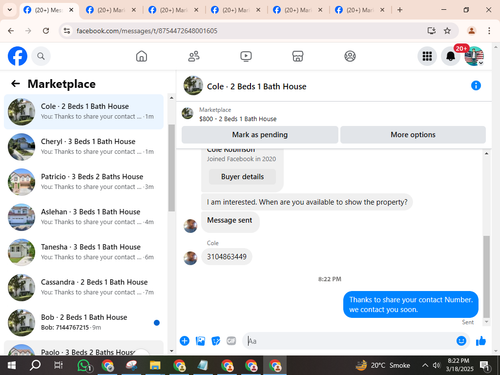The width and height of the screenshot is (500, 375).
Task: Click the blue sent message bubble
Action: click(411, 304)
